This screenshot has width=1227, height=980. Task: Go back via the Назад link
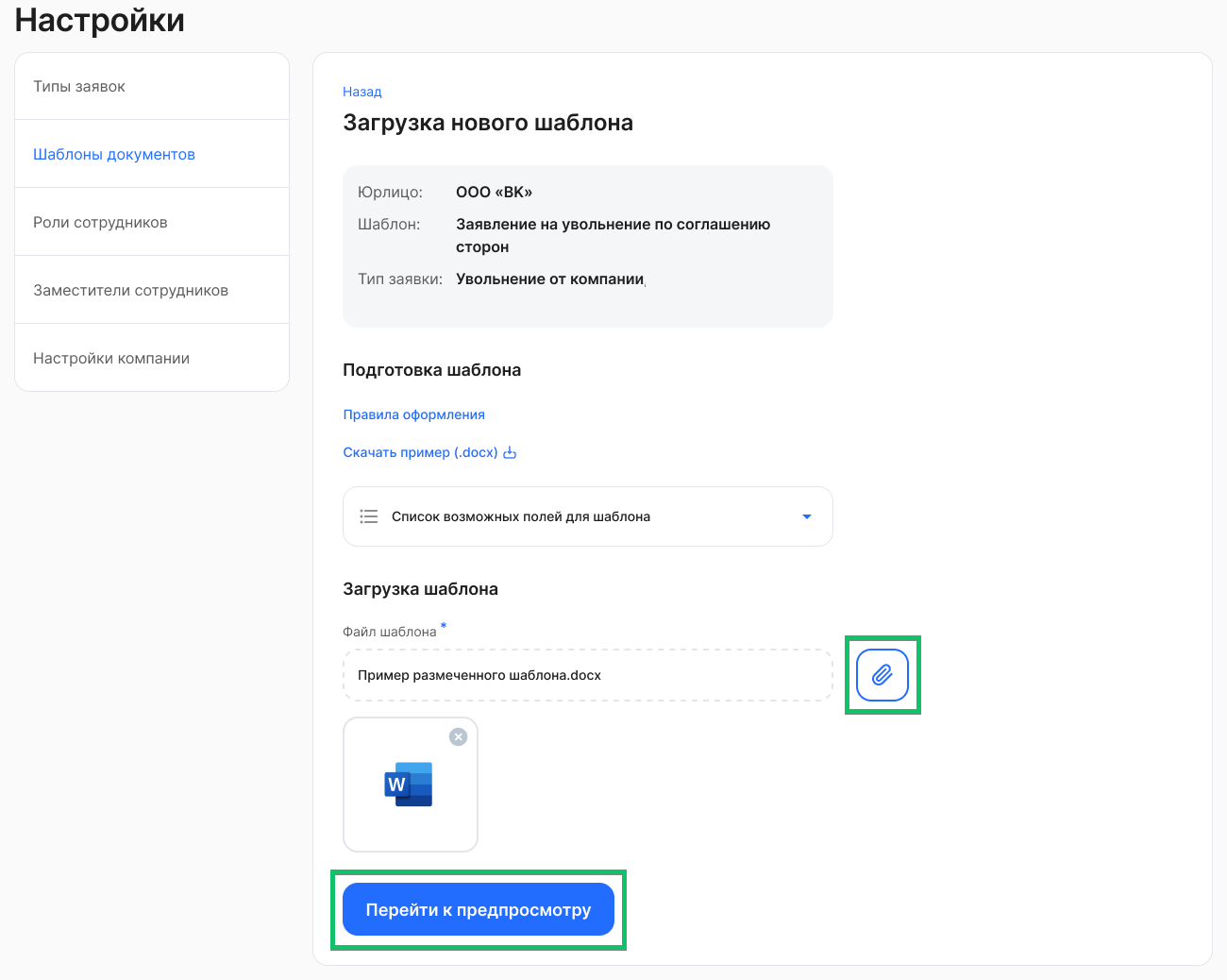point(362,92)
